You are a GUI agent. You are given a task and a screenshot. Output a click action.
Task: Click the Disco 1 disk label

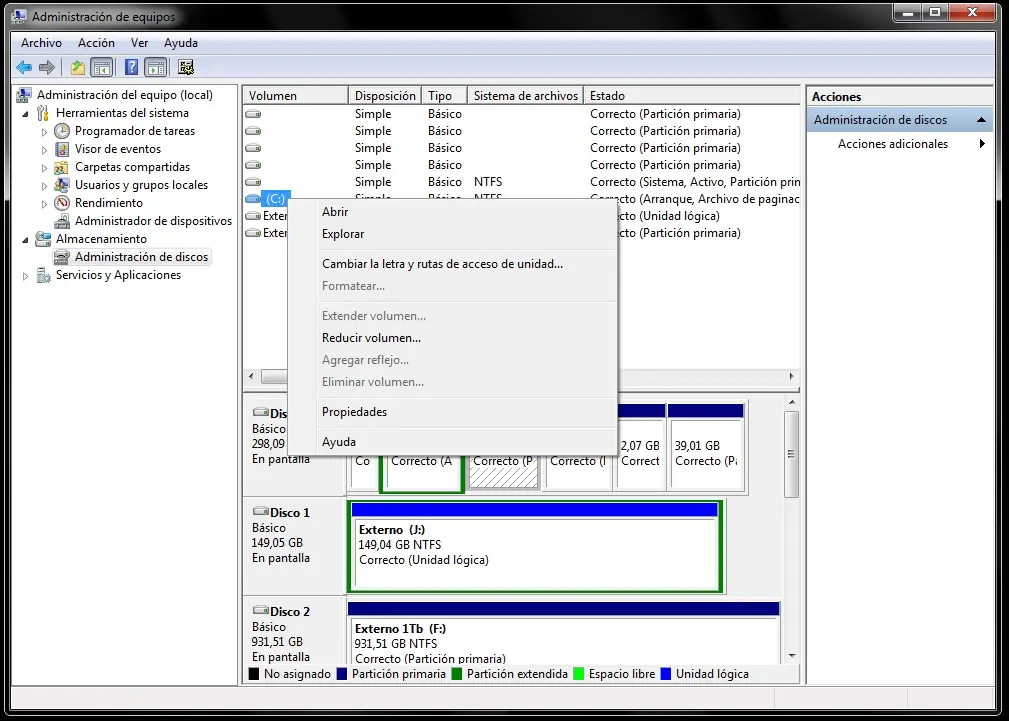pyautogui.click(x=290, y=513)
